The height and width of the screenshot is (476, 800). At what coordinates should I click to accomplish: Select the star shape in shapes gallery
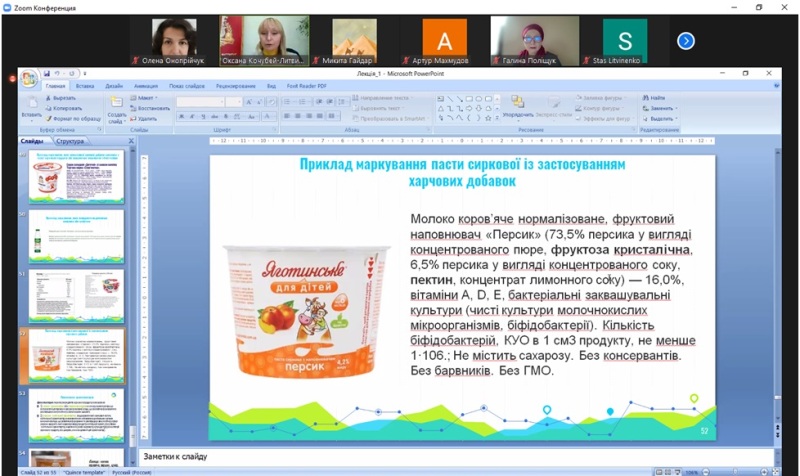[488, 118]
